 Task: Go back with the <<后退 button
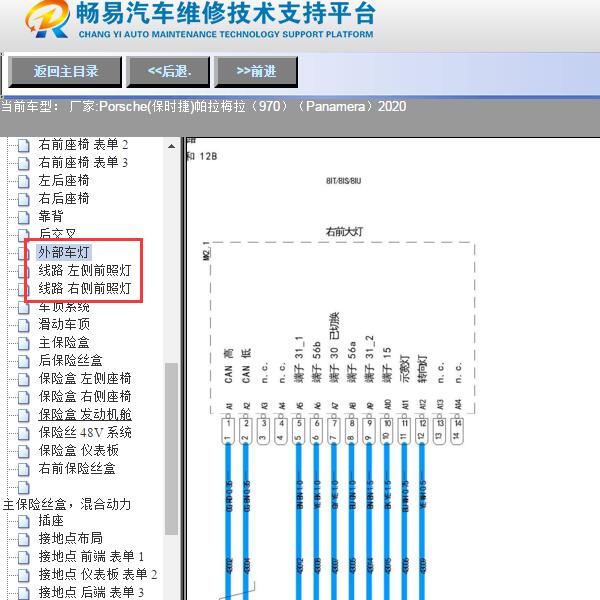click(168, 72)
